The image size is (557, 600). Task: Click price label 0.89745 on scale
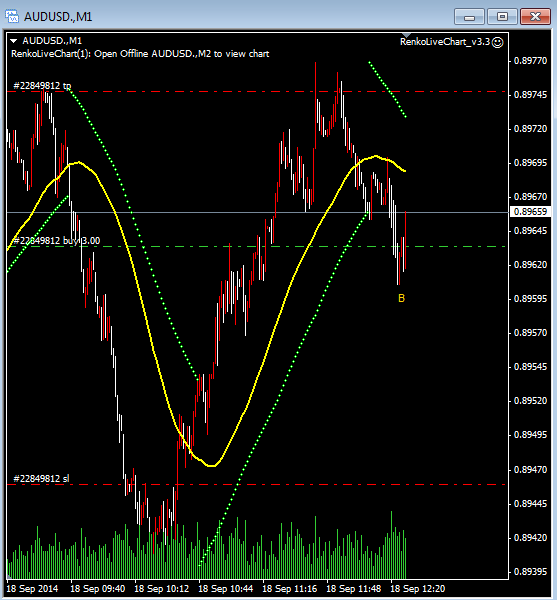(530, 95)
